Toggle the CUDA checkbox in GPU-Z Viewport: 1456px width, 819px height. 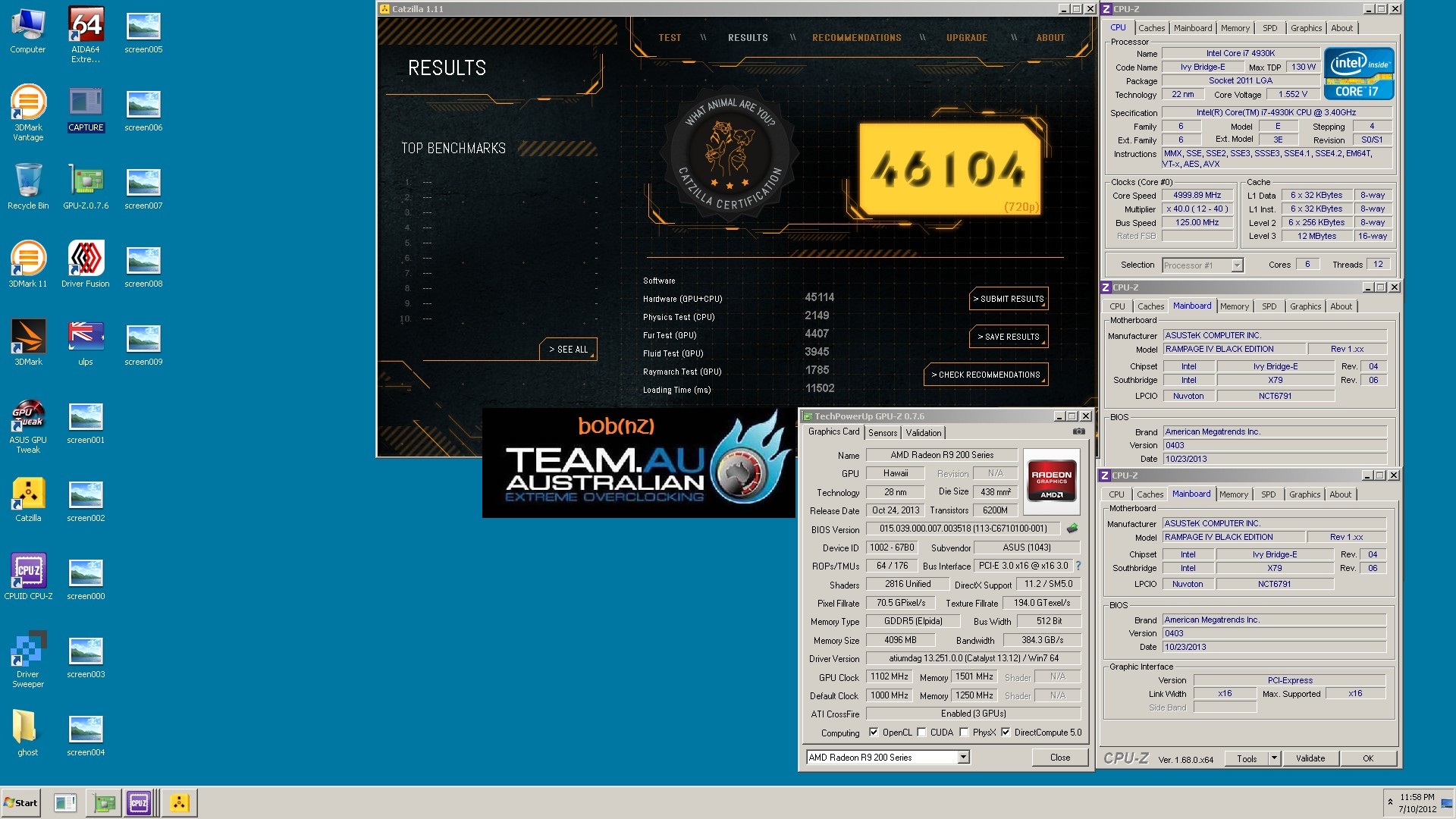[921, 733]
